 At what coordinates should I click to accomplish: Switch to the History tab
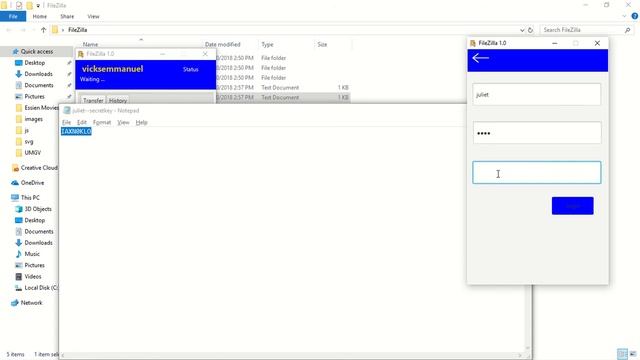coord(118,100)
